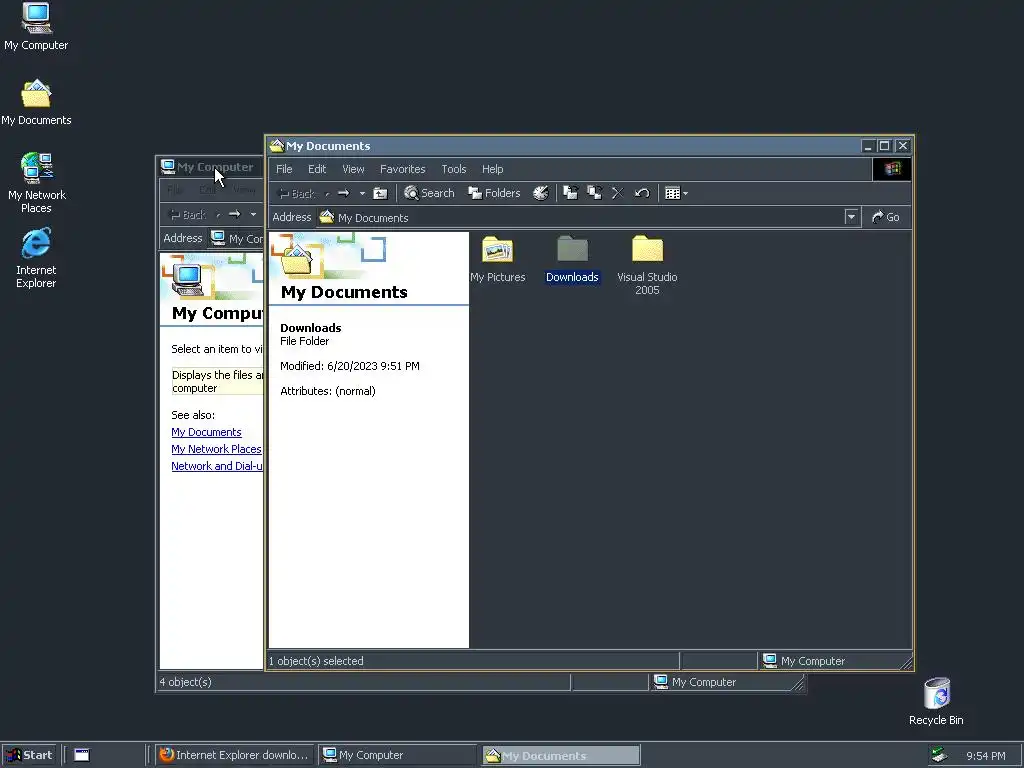
Task: Click the Show Desktop quick launch icon
Action: click(82, 755)
